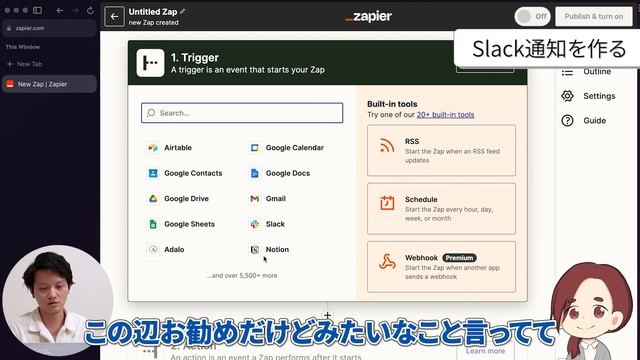This screenshot has width=640, height=360.
Task: Toggle the browser sidebar icon
Action: point(38,11)
